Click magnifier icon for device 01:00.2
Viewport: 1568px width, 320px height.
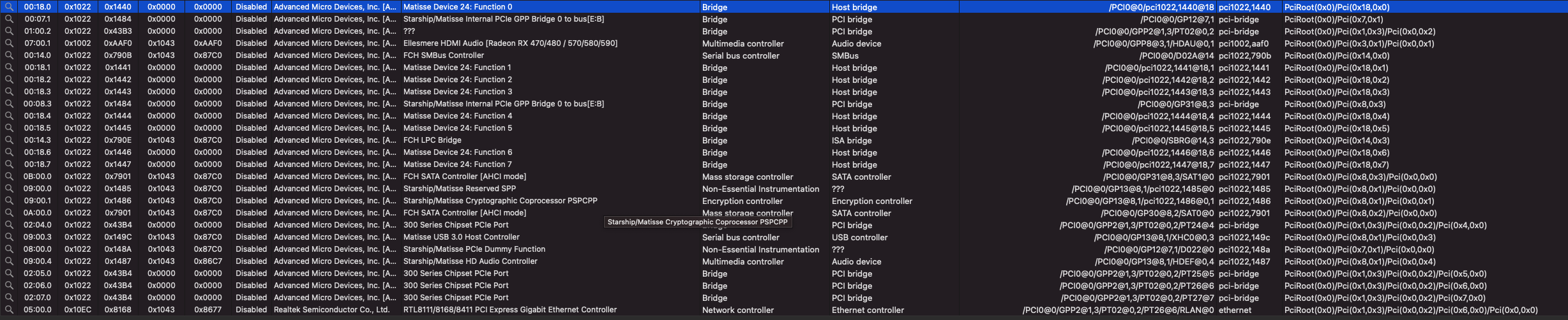pos(9,31)
